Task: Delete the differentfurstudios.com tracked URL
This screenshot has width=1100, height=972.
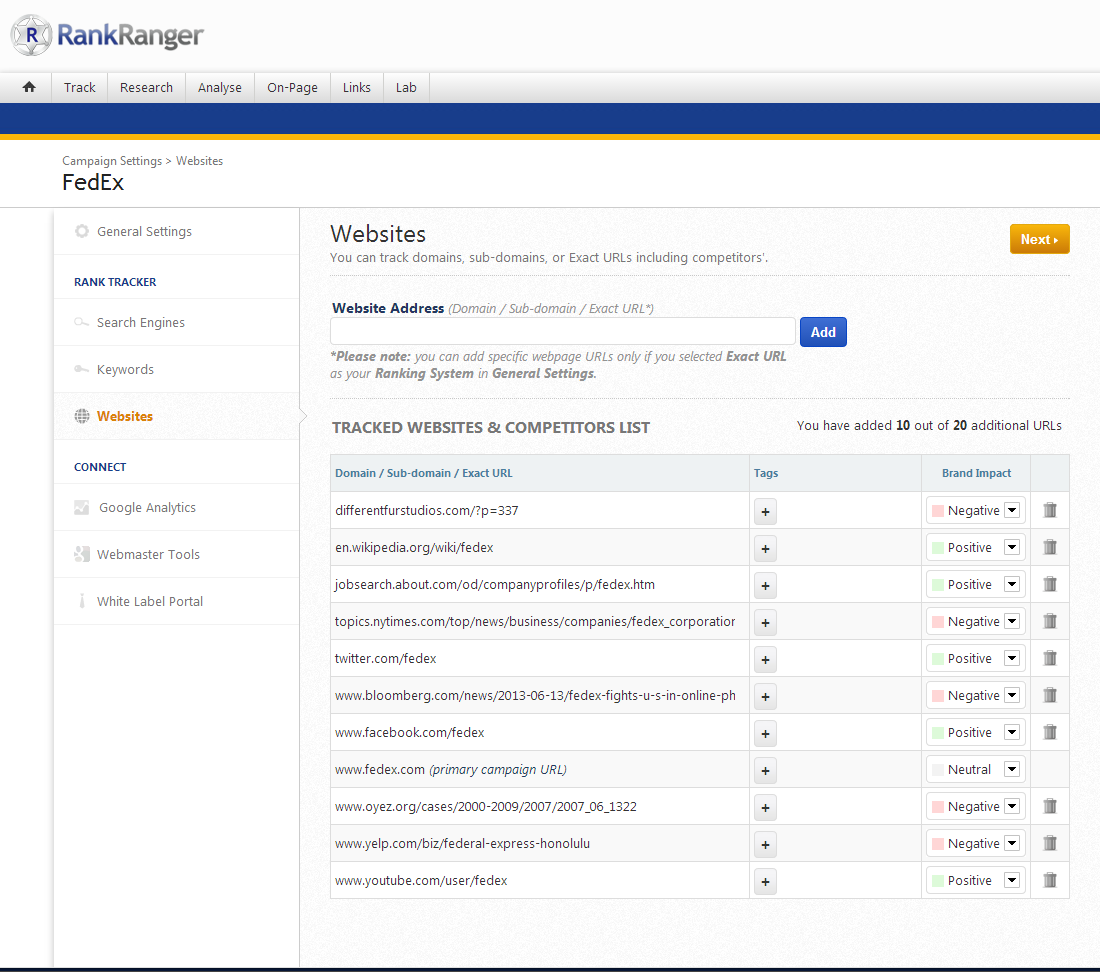Action: tap(1049, 510)
